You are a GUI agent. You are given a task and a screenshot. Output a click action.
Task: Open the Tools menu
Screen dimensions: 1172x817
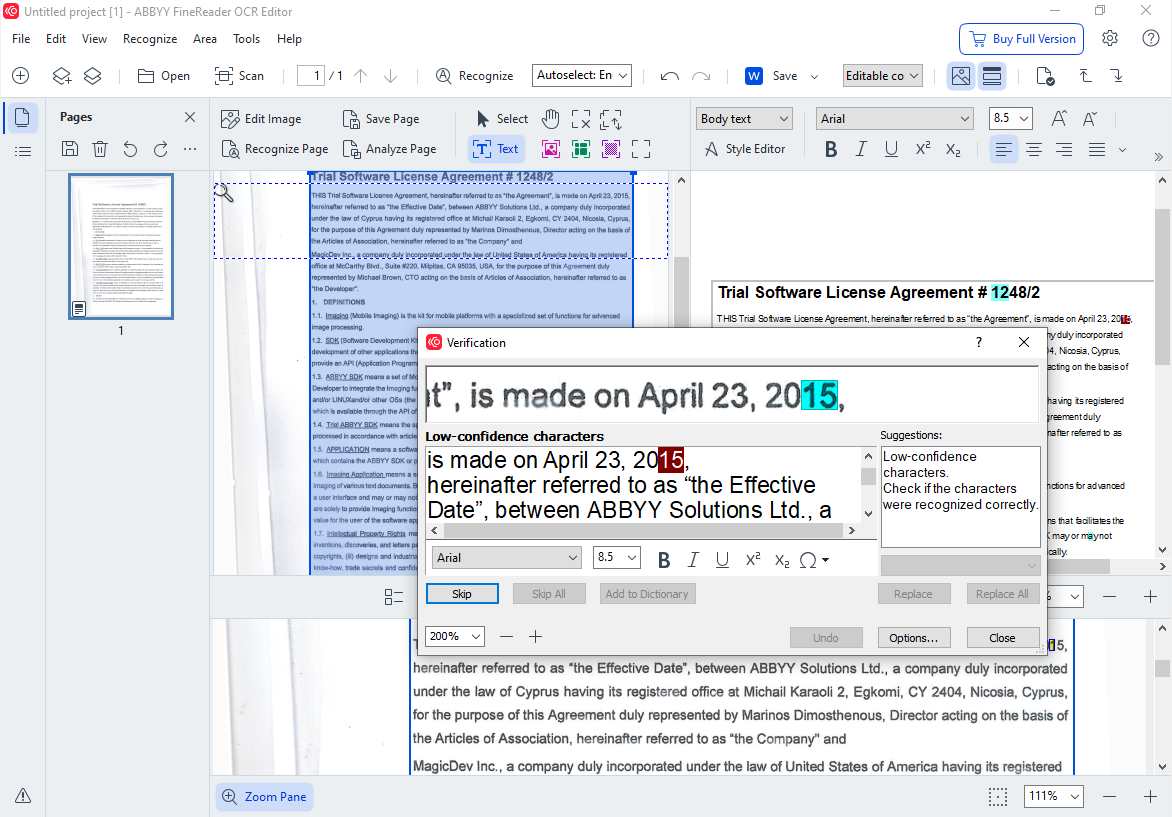pyautogui.click(x=247, y=39)
